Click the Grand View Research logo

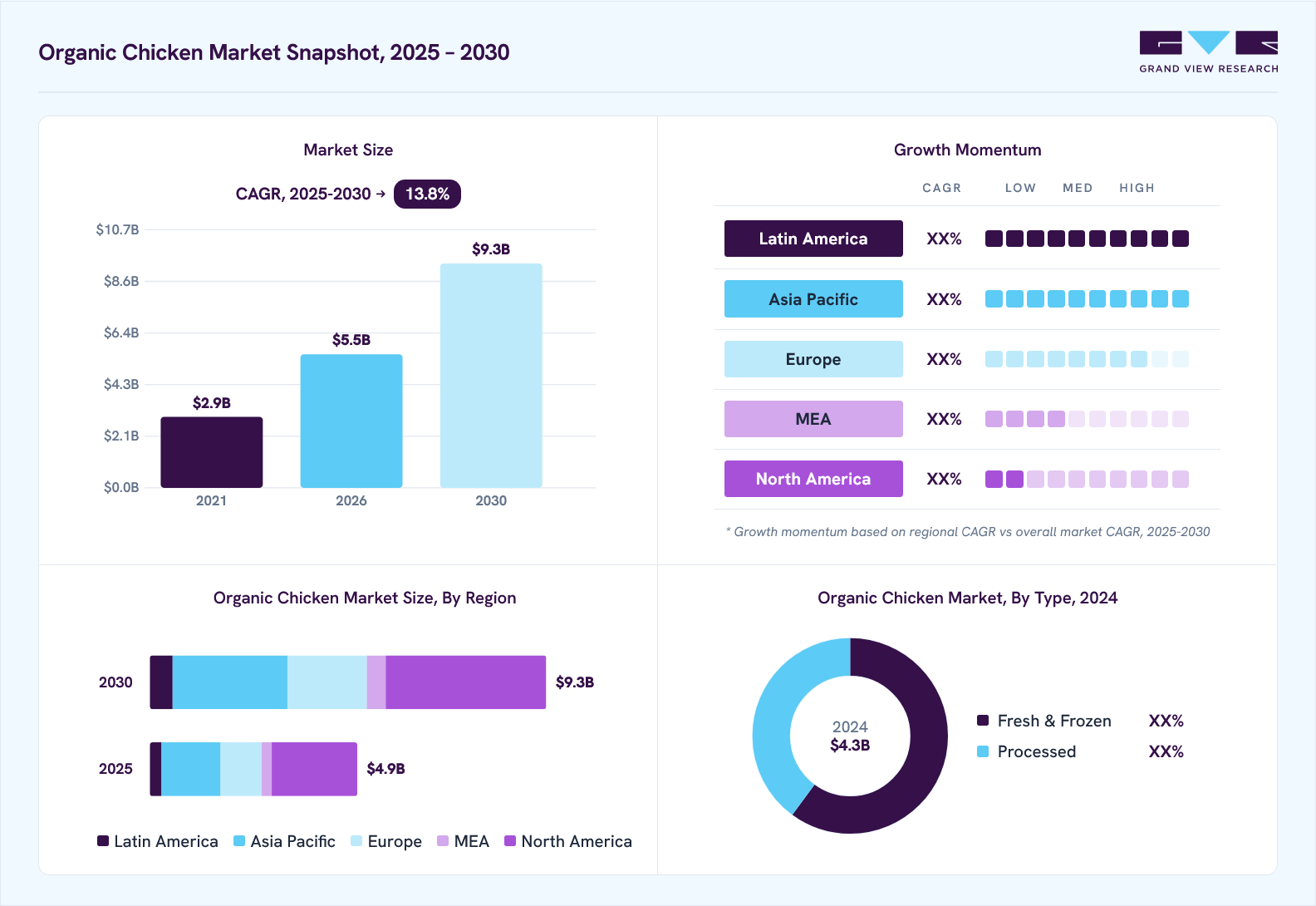click(x=1209, y=52)
